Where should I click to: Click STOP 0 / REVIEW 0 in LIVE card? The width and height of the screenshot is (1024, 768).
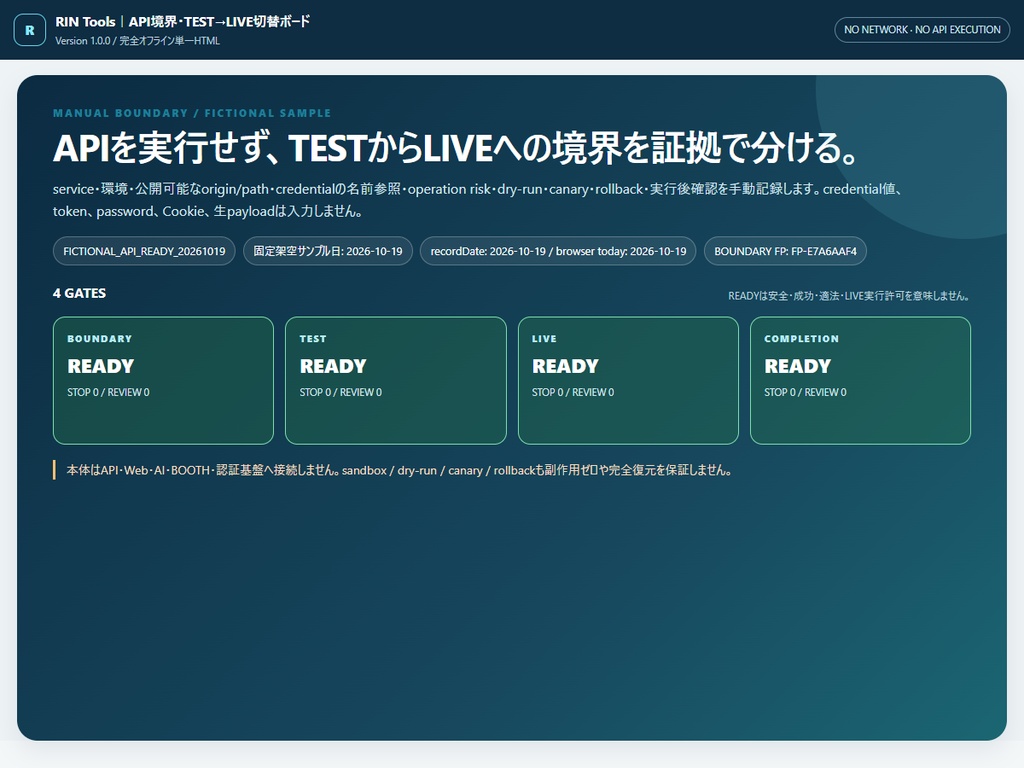coord(573,392)
